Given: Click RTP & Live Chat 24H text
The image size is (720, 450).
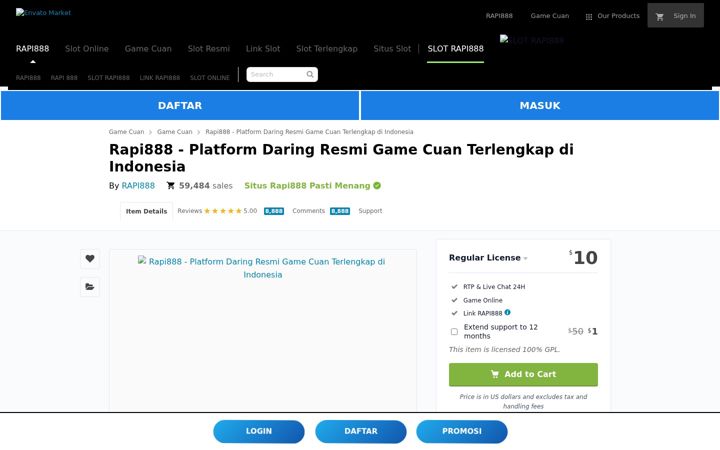Looking at the screenshot, I should point(494,287).
